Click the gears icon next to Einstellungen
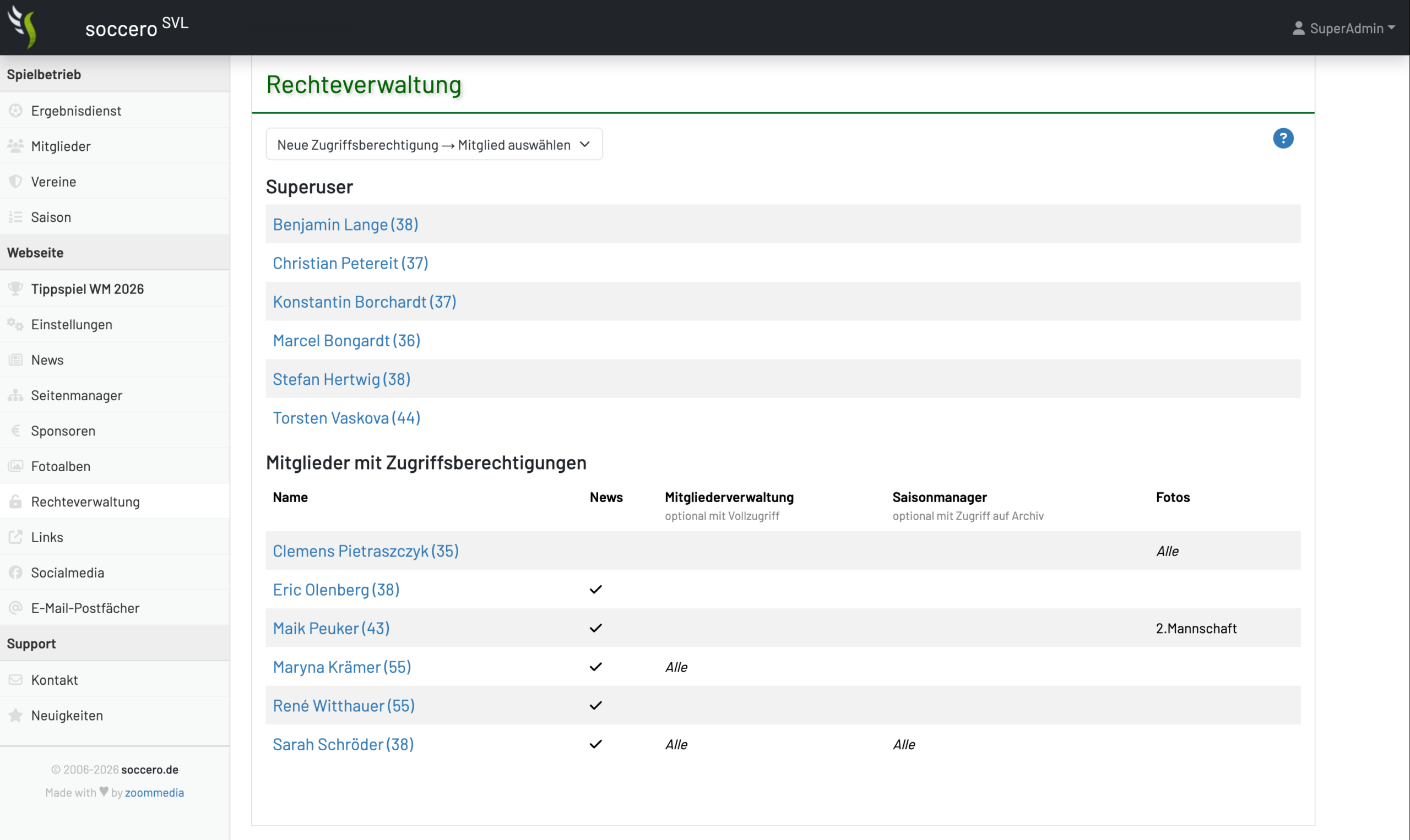 pyautogui.click(x=15, y=324)
